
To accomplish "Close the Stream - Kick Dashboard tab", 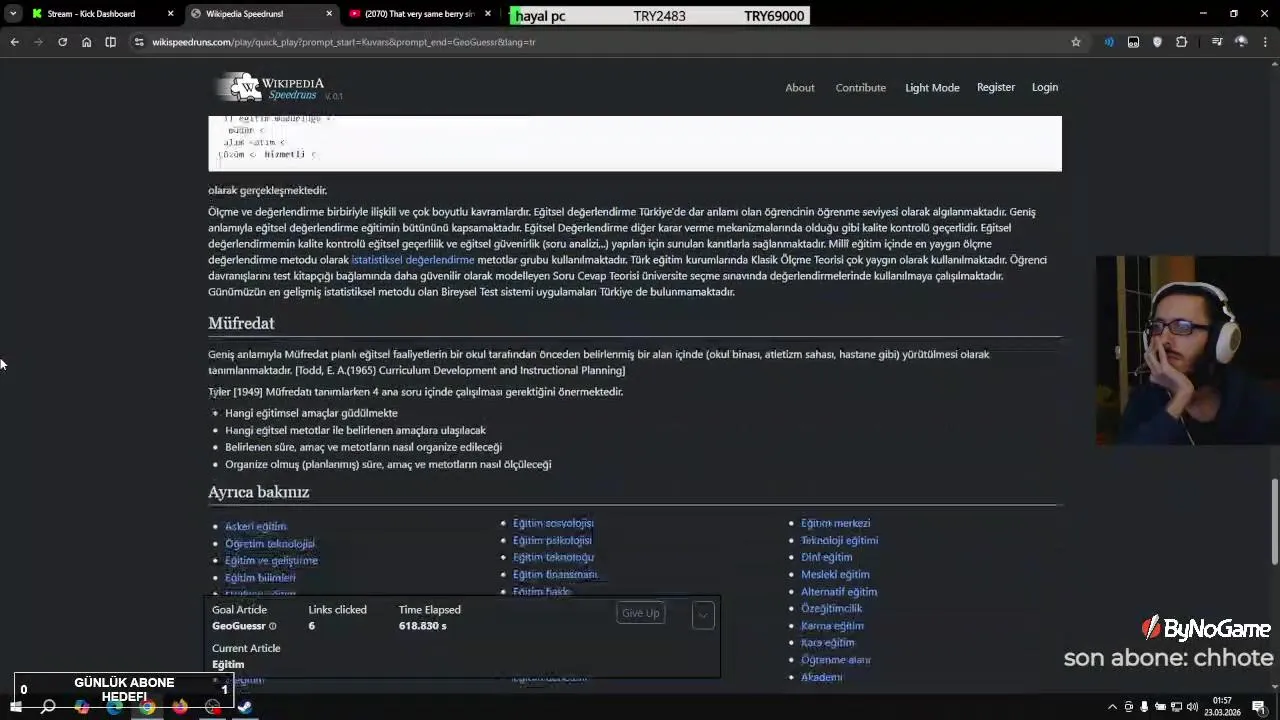I will (x=170, y=14).
